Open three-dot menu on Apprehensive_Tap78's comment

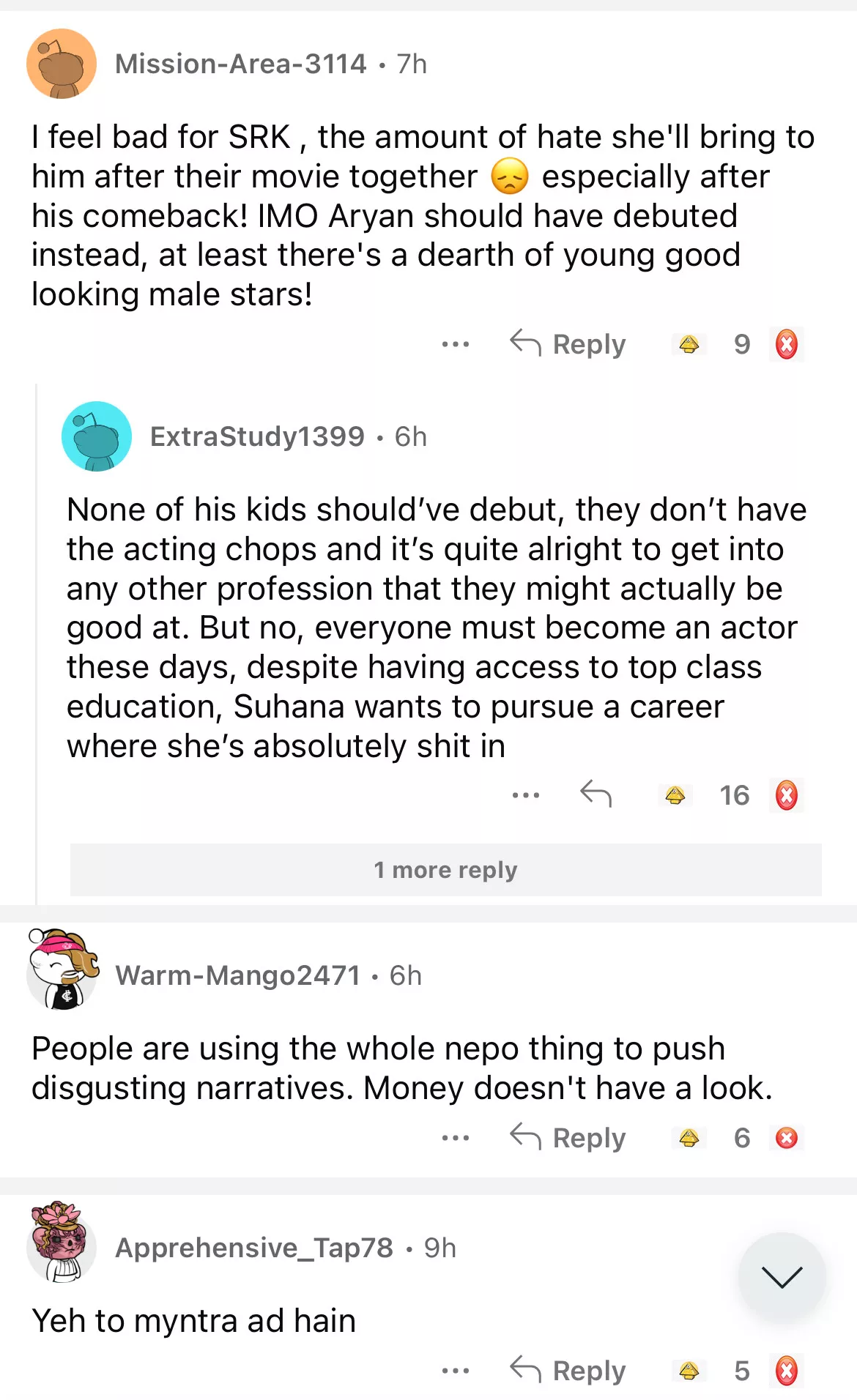tap(455, 1371)
